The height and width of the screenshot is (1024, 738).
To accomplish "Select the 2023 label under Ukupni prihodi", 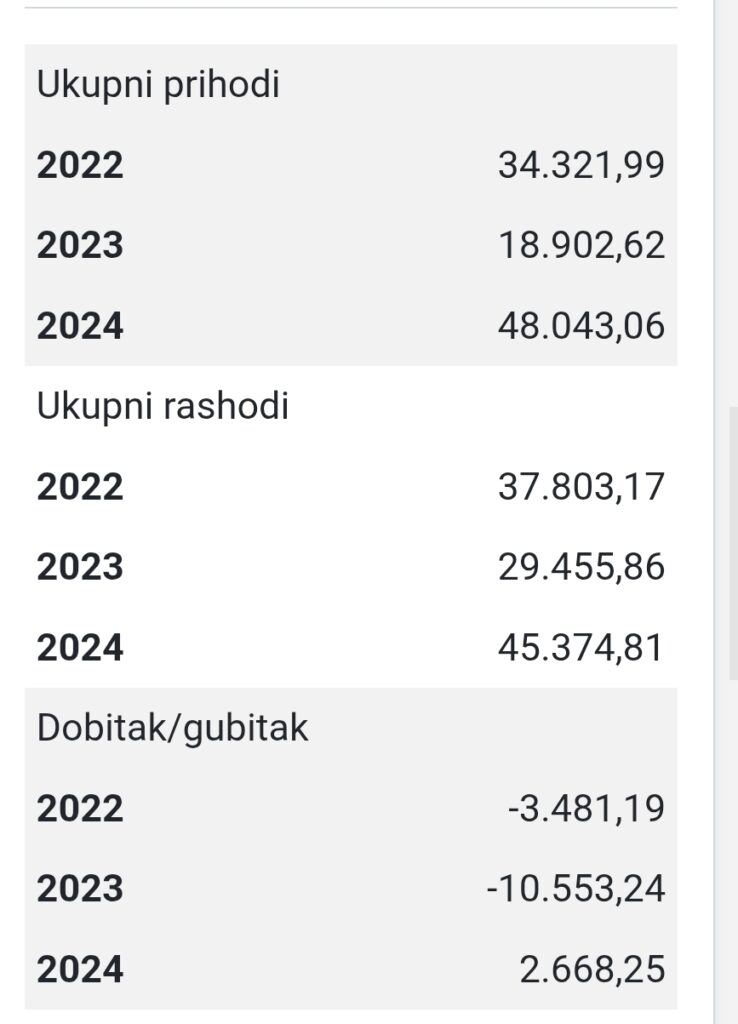I will pos(80,245).
